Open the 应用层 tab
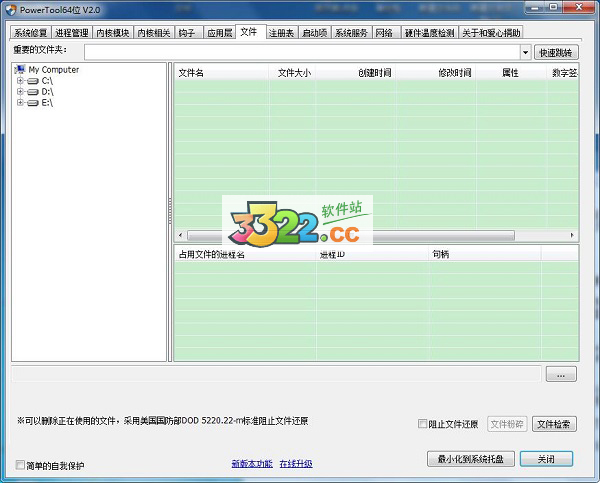This screenshot has width=600, height=483. [219, 33]
